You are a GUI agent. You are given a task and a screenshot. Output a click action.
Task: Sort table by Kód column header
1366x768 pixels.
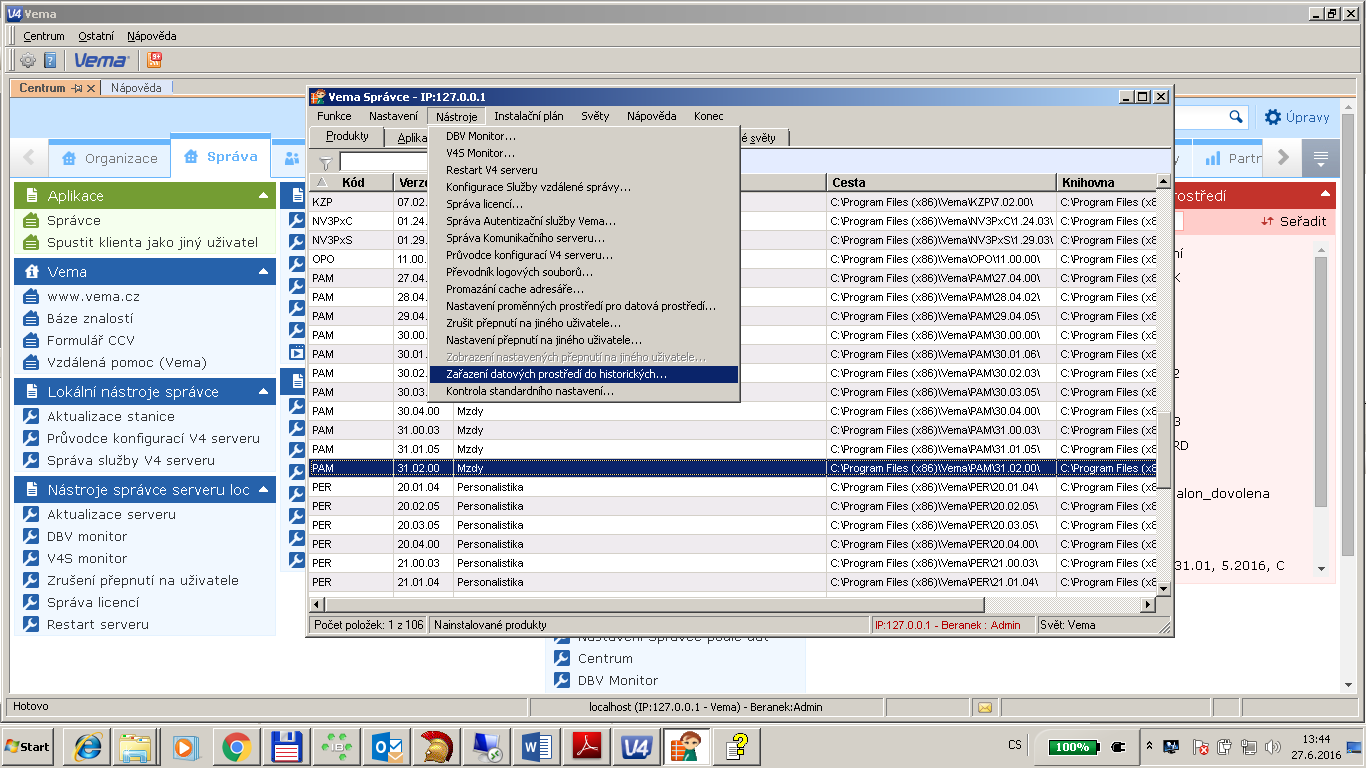(x=353, y=182)
